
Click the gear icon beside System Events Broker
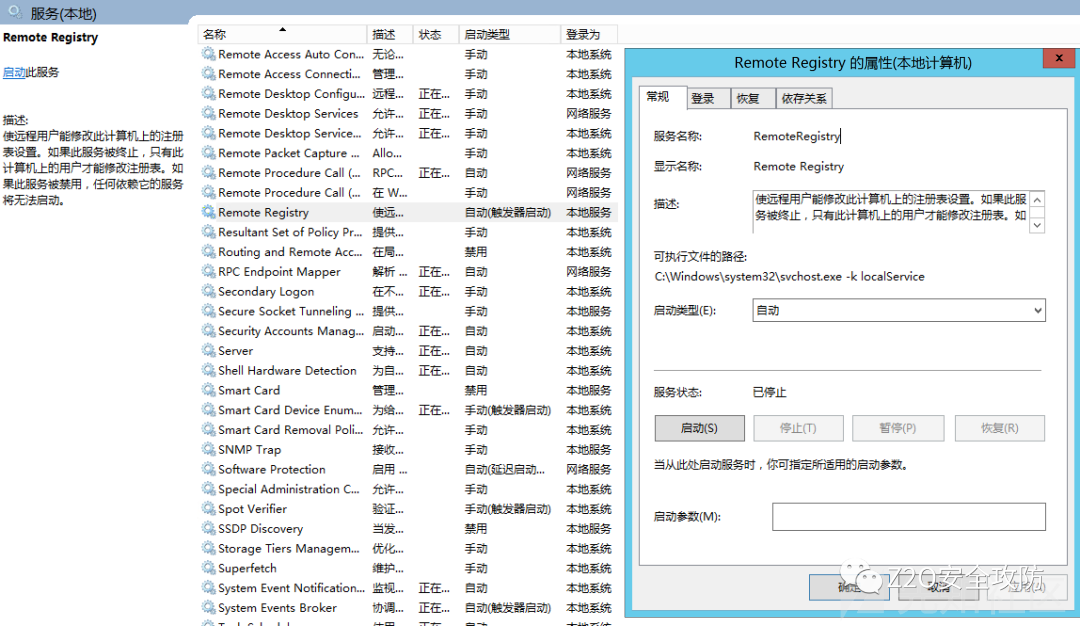(208, 607)
